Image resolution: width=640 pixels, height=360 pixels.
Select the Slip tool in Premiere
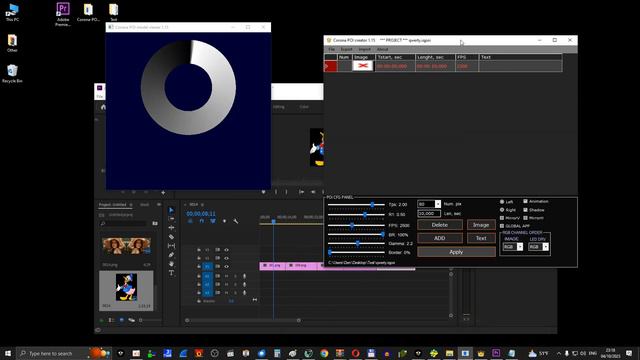[171, 246]
